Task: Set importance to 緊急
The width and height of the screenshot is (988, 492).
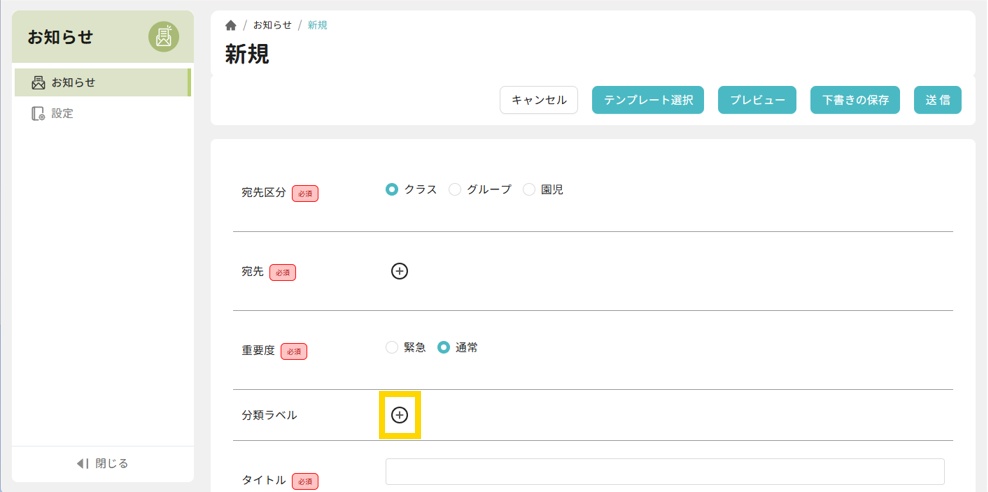Action: tap(392, 347)
